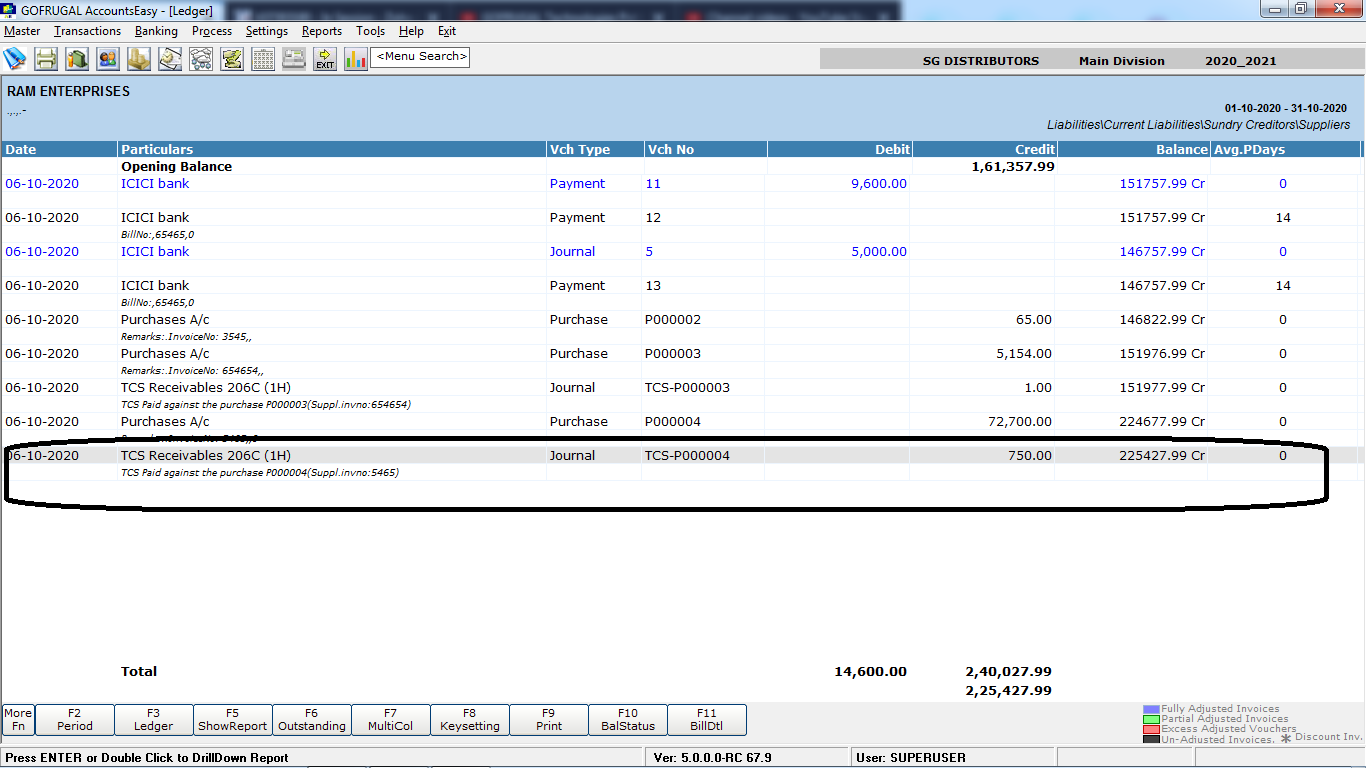Click the F5 ShowReport button
The height and width of the screenshot is (768, 1366).
pos(233,720)
